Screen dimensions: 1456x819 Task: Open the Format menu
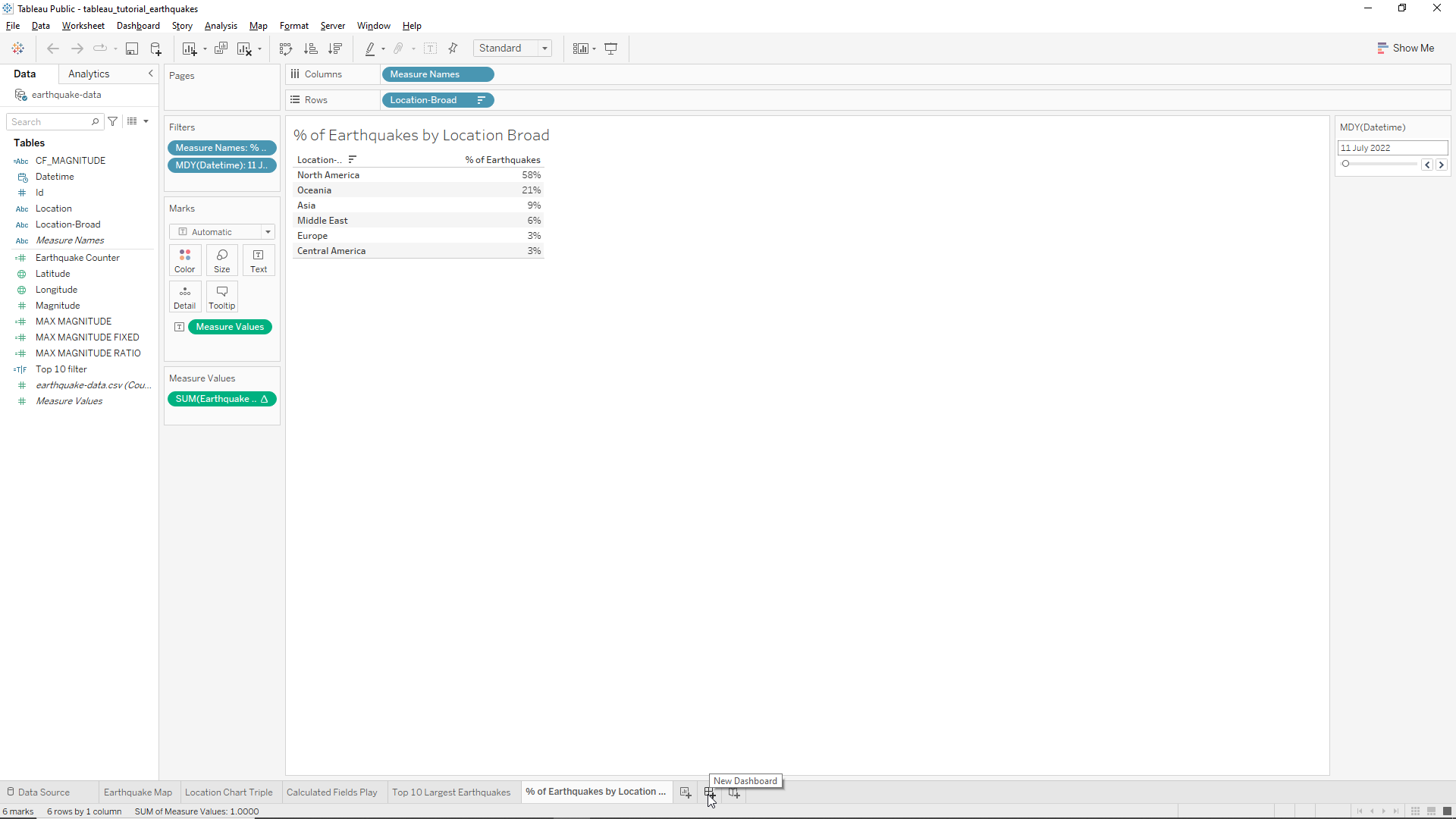(x=294, y=26)
